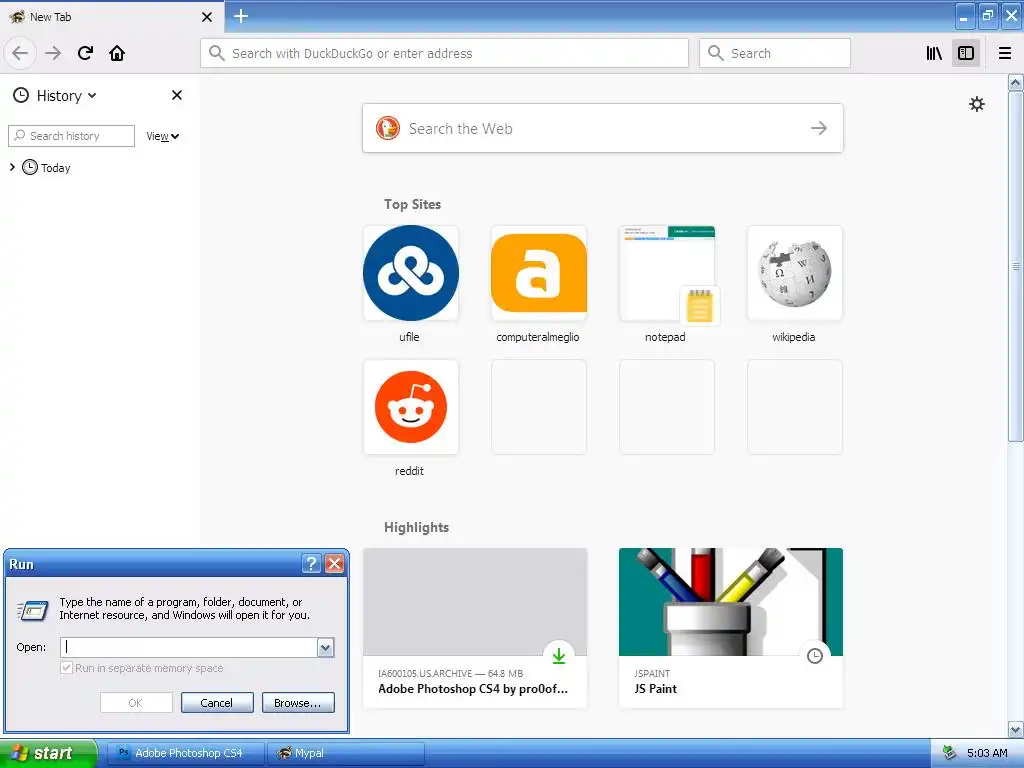Switch to Adobe Photoshop CS4 taskbar button
Viewport: 1024px width, 768px height.
185,753
